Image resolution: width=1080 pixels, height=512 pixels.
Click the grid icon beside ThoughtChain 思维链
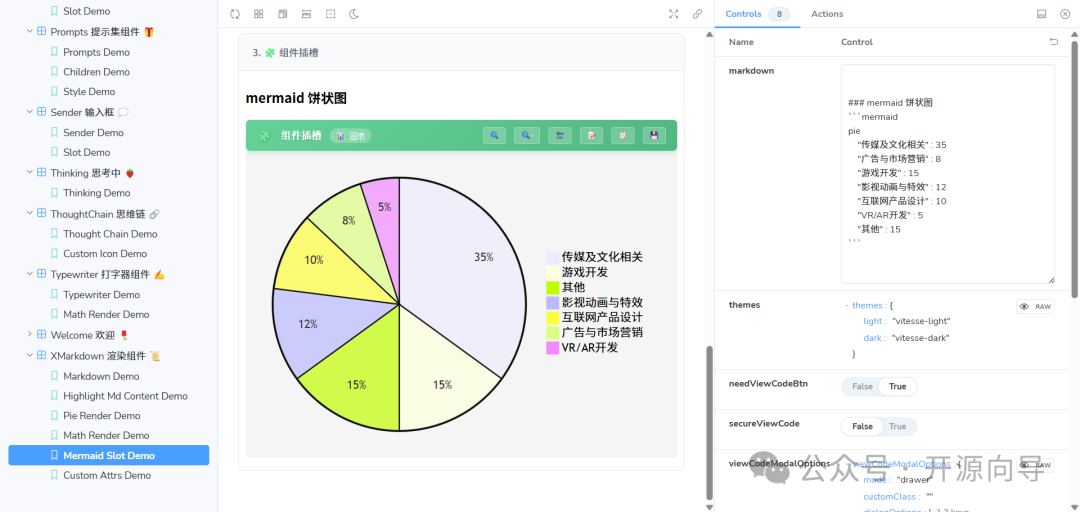click(41, 214)
